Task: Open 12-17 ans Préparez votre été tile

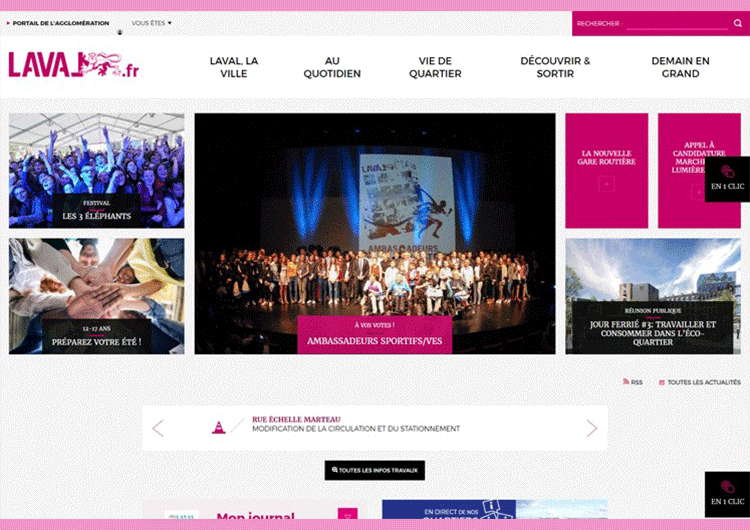Action: pyautogui.click(x=97, y=296)
